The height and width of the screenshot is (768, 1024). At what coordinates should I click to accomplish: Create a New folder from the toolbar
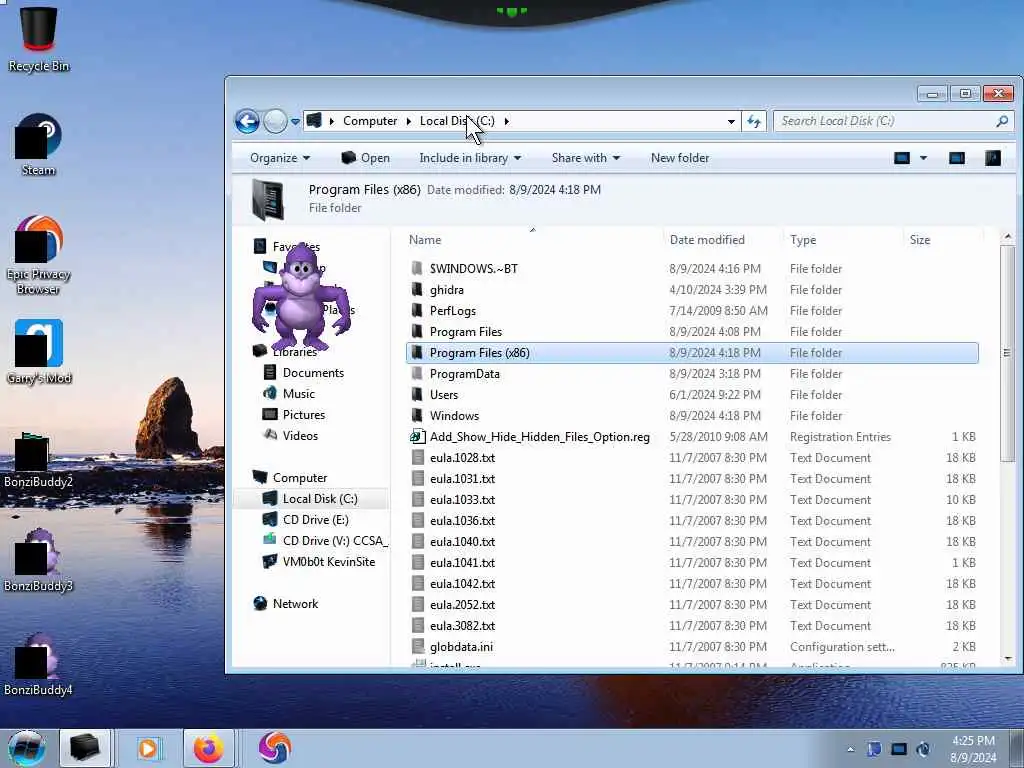coord(680,158)
